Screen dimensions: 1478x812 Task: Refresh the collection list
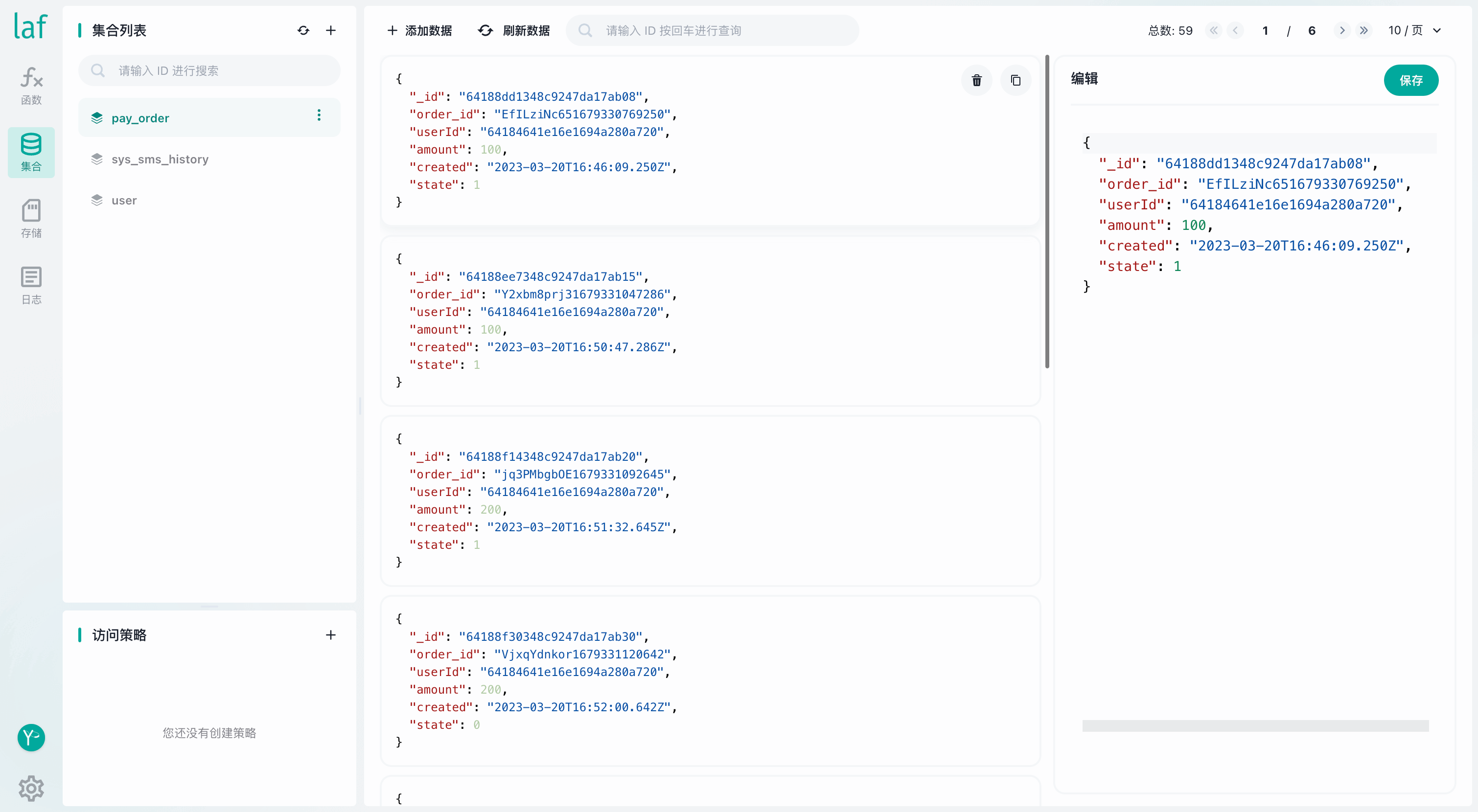303,30
